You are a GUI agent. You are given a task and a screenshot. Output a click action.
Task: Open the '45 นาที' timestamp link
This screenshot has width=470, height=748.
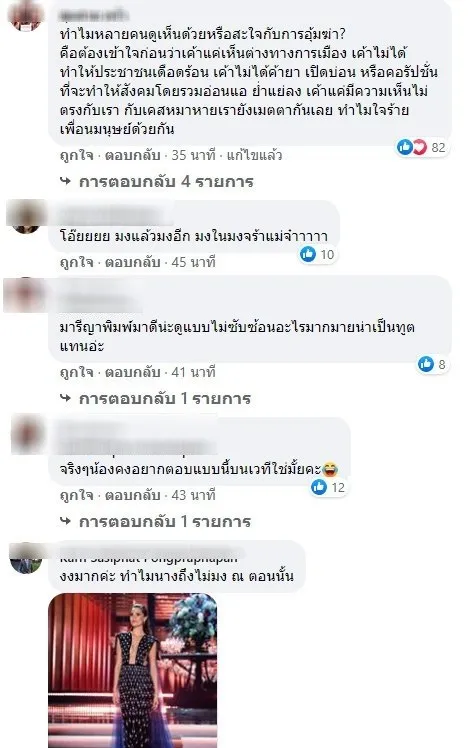coord(193,262)
